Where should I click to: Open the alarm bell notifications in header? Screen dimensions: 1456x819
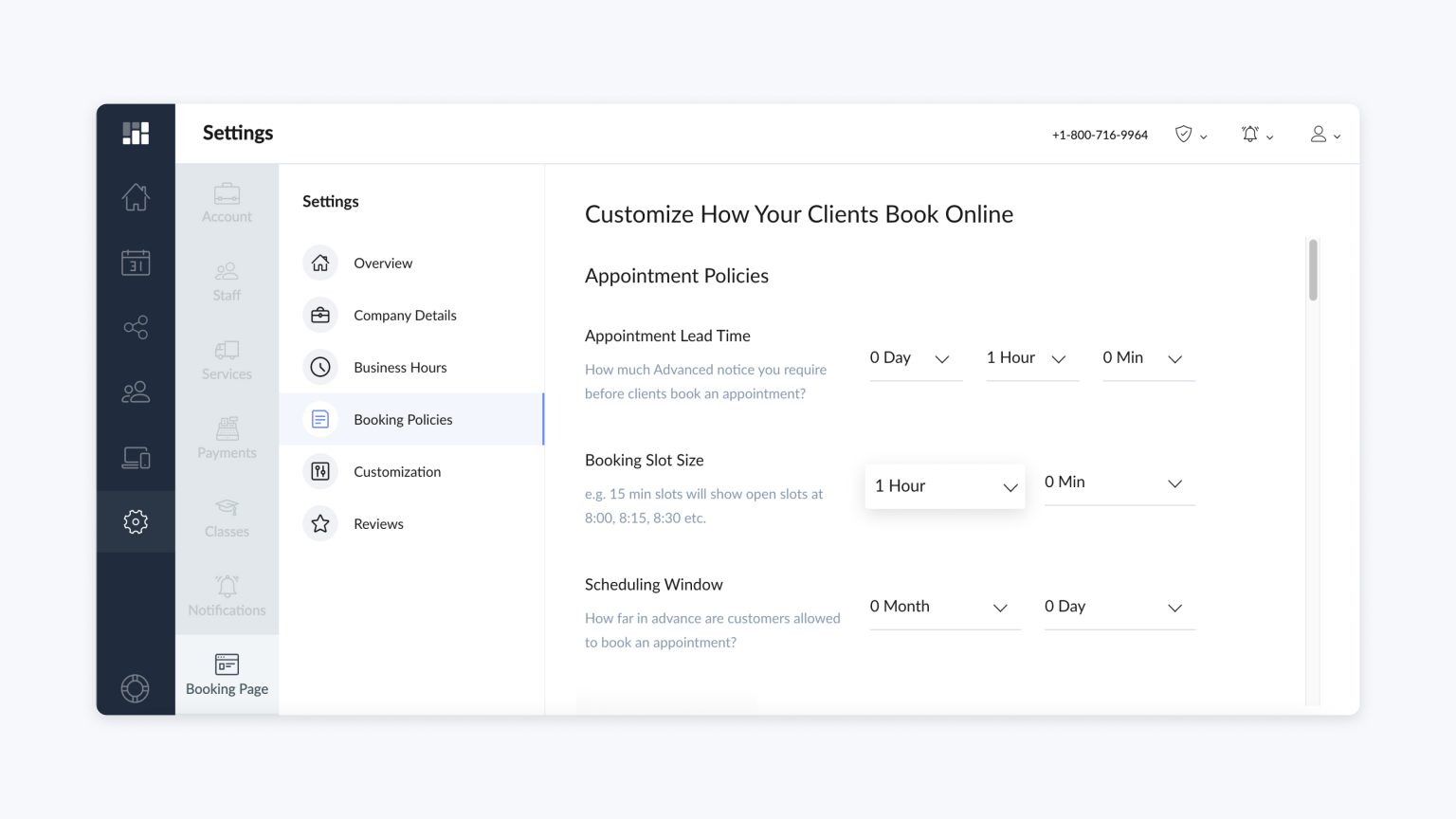(x=1250, y=135)
